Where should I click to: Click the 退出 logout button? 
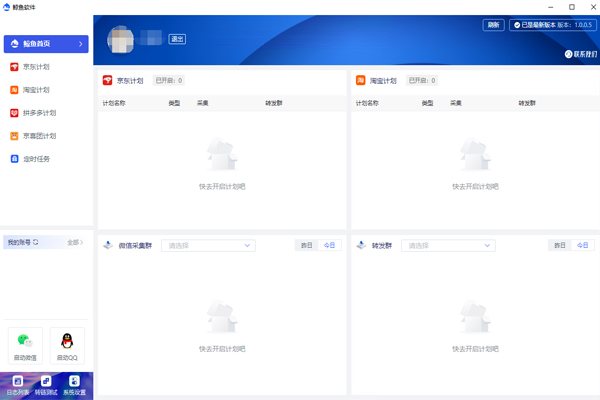(x=177, y=39)
